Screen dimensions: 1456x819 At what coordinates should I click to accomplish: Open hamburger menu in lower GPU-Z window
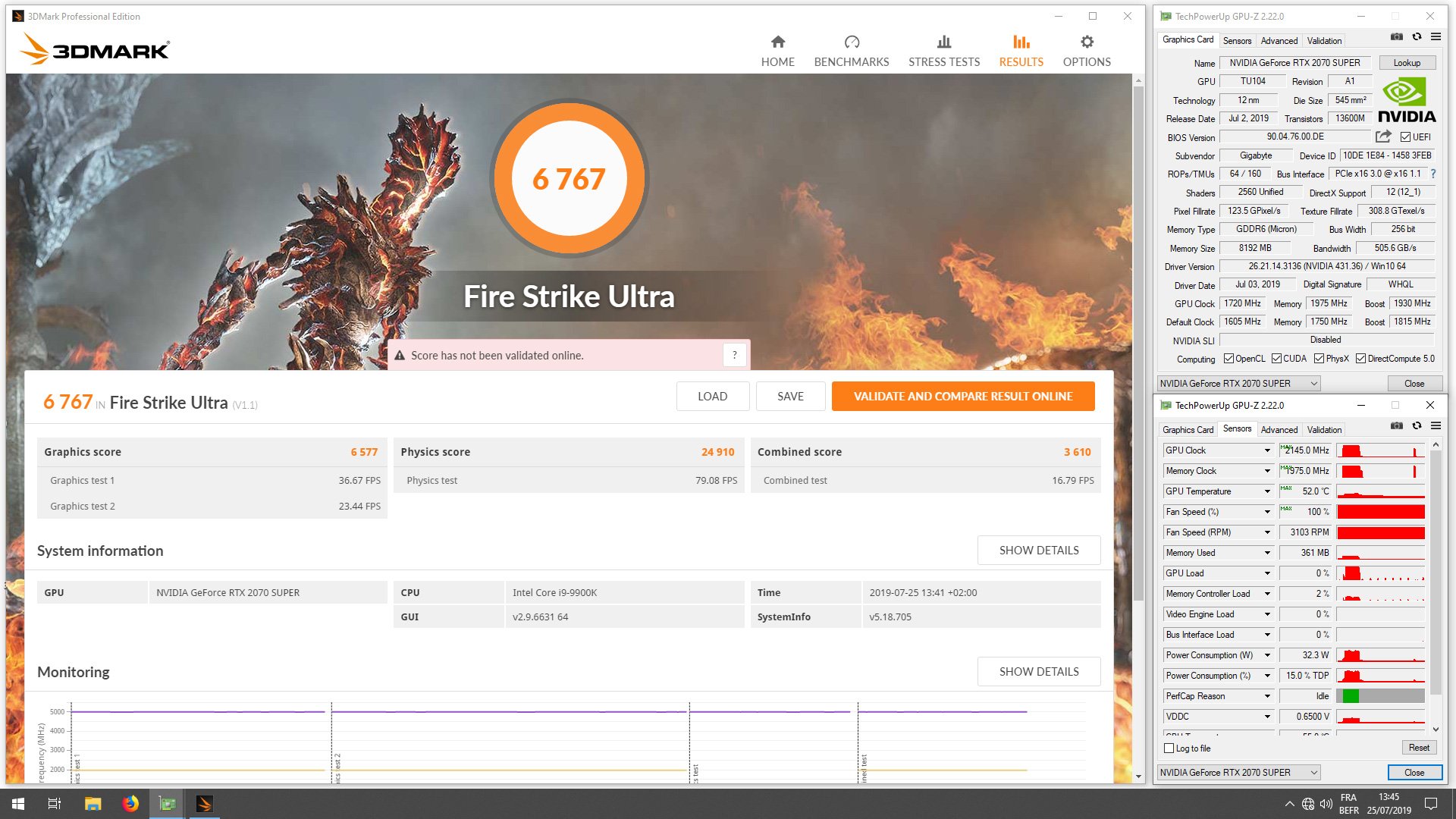point(1436,425)
